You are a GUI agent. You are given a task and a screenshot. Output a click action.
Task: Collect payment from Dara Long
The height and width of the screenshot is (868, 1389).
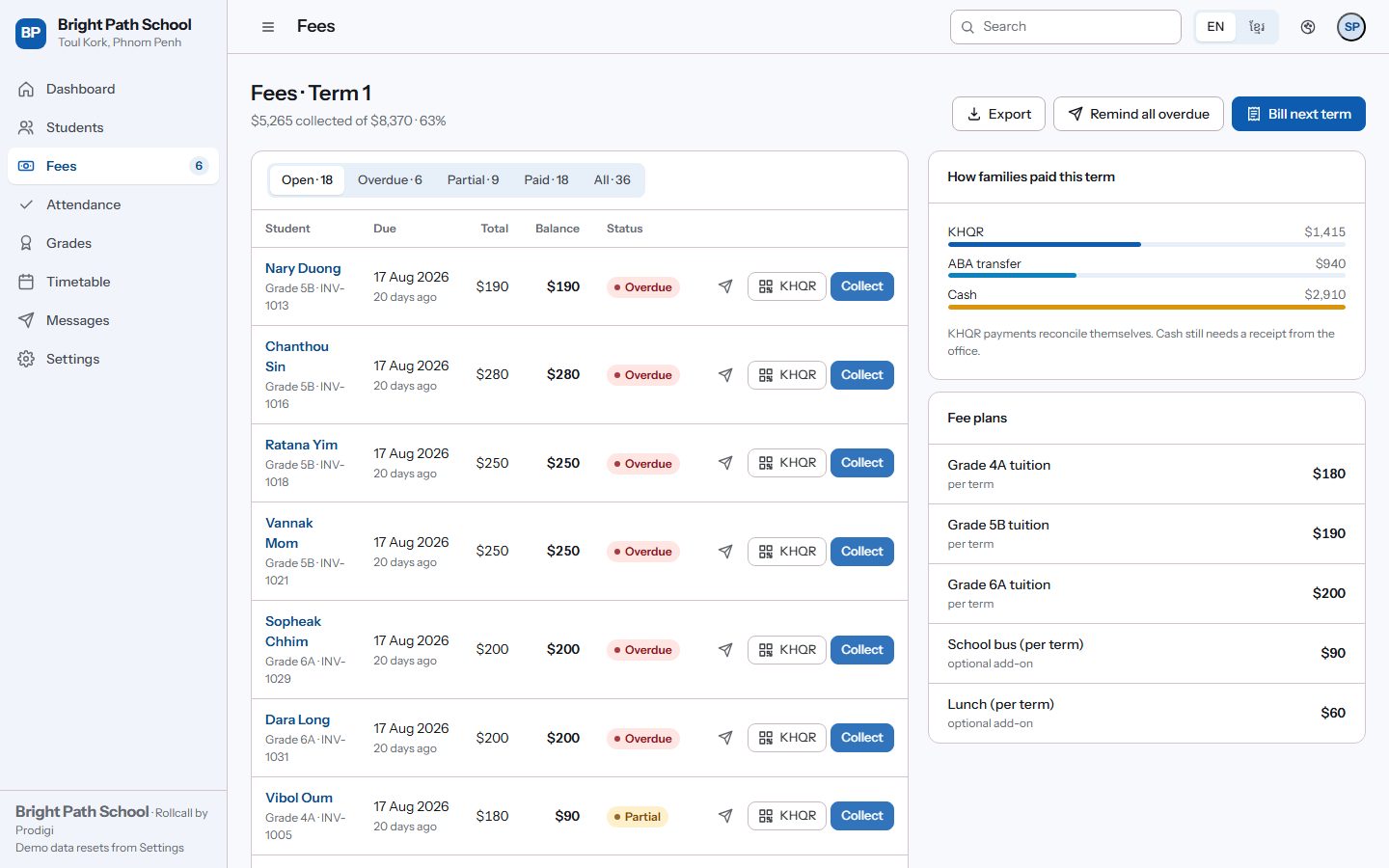861,738
